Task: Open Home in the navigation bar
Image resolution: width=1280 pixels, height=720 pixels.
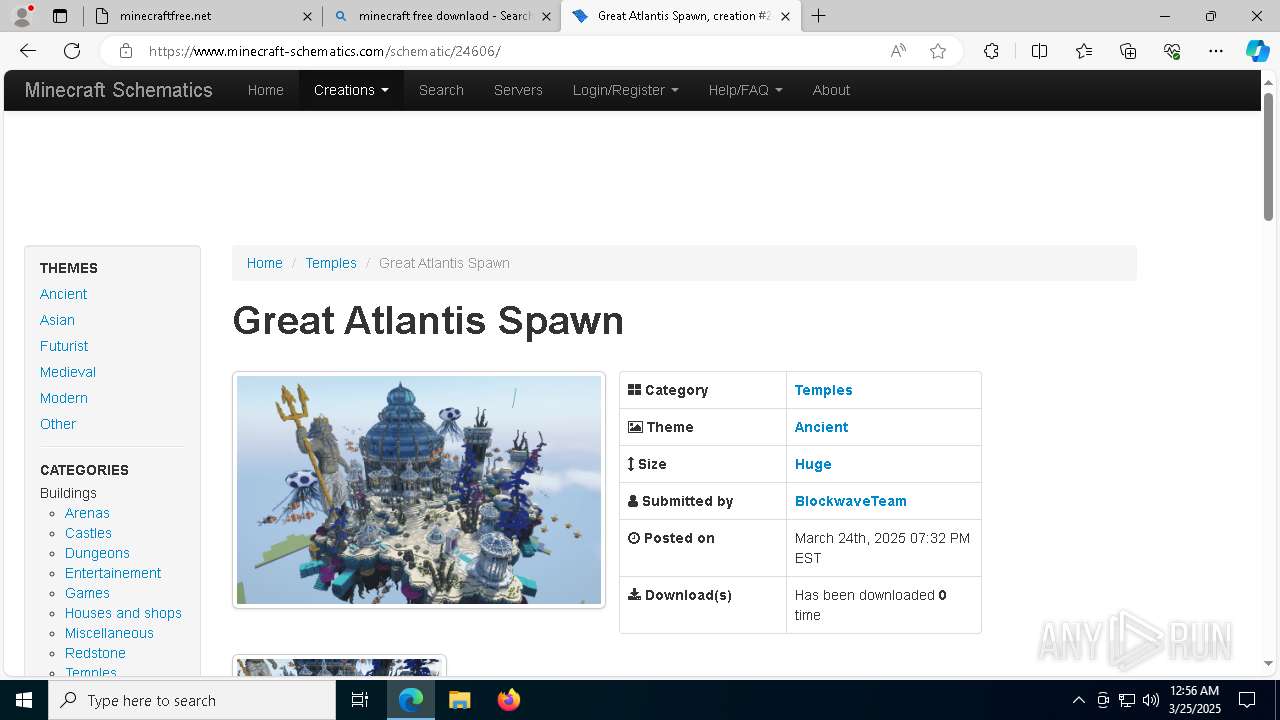Action: click(266, 90)
